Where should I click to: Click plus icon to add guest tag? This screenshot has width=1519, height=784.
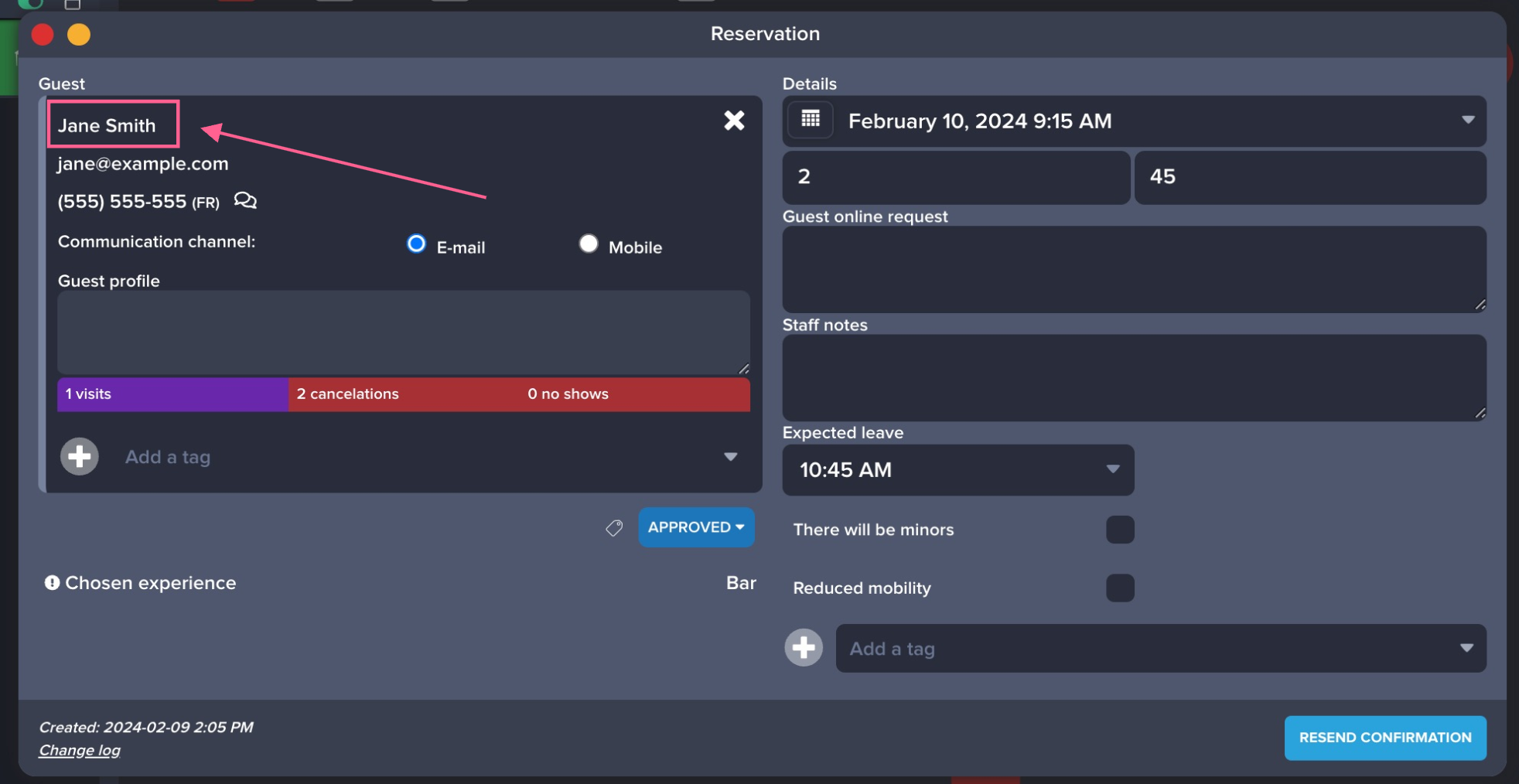tap(80, 457)
